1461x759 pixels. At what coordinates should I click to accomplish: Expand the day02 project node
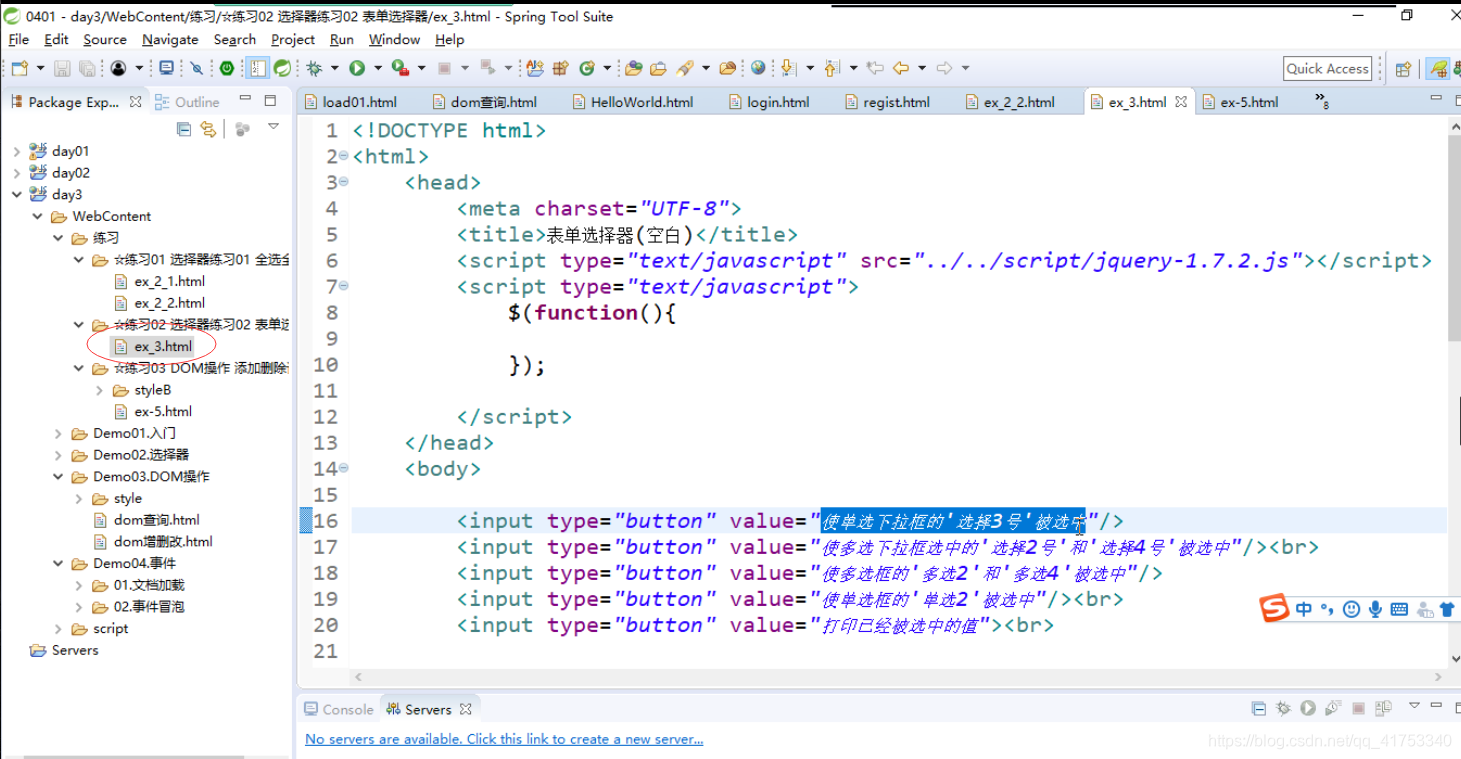(16, 173)
